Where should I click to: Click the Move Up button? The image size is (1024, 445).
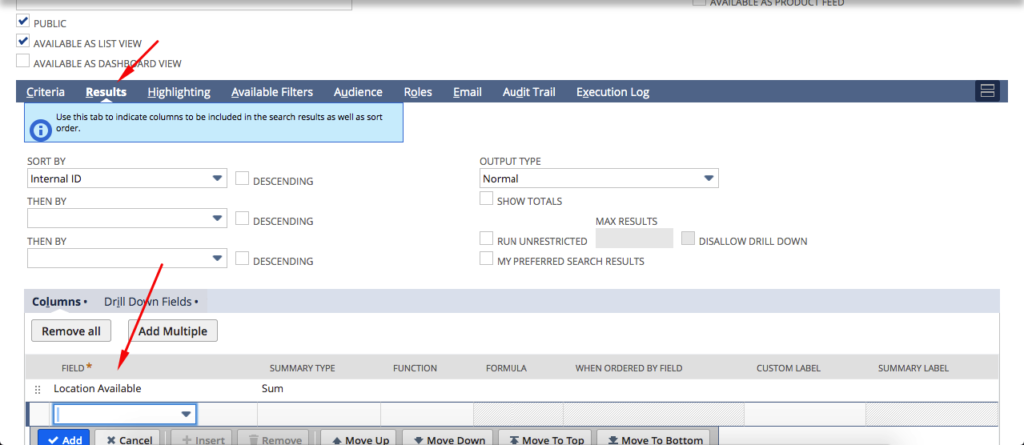(360, 438)
